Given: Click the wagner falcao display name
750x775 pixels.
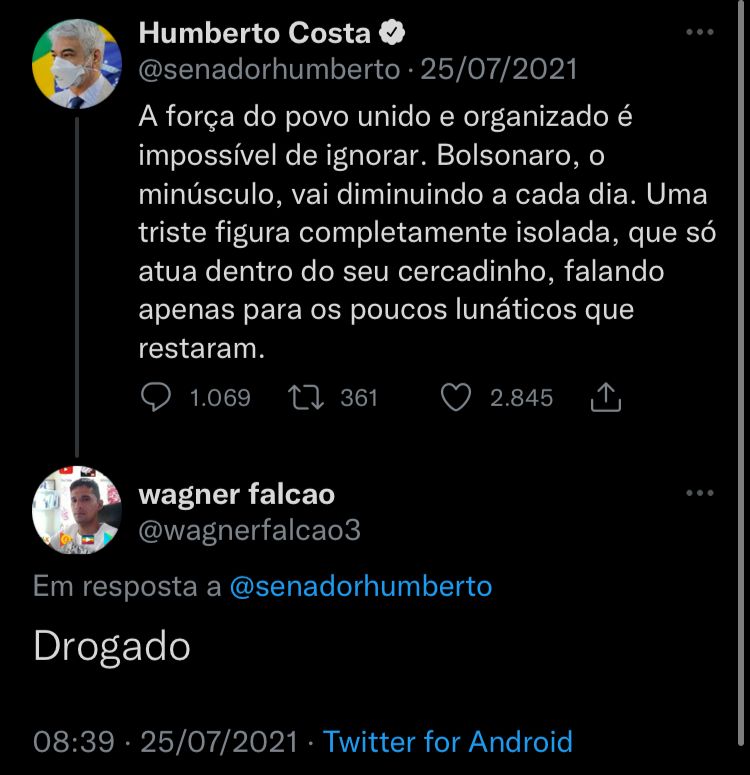Looking at the screenshot, I should click(236, 494).
